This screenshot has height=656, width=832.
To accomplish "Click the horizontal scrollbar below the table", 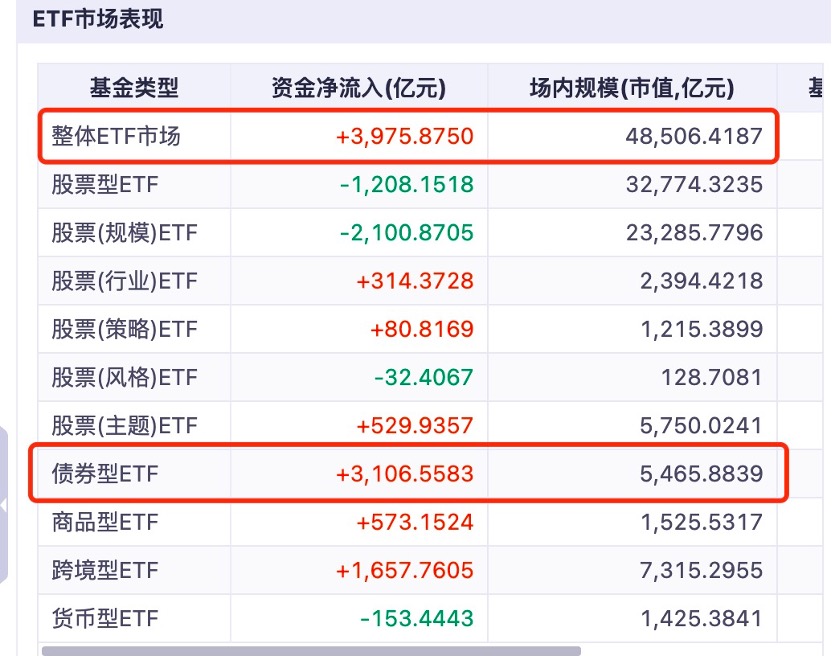I will click(x=311, y=651).
